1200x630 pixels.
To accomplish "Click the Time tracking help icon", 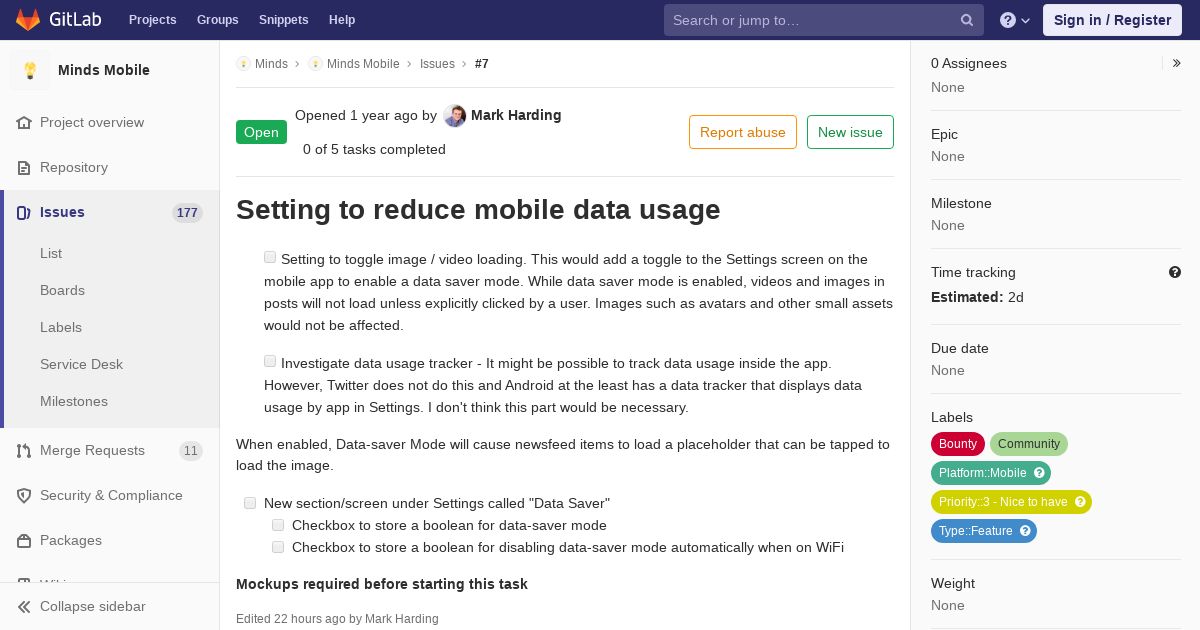I will [1175, 272].
